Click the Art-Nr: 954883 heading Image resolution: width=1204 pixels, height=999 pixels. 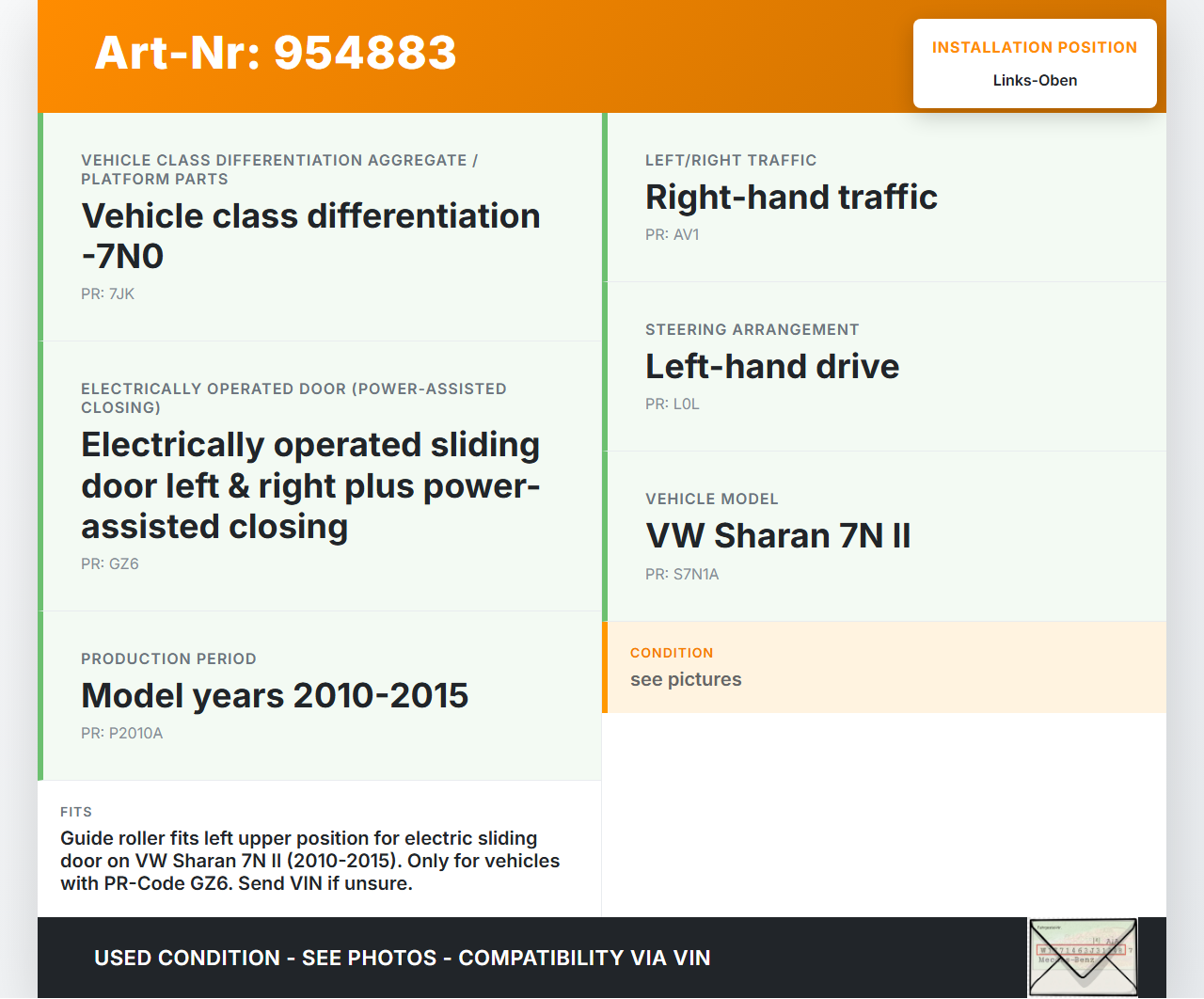(276, 53)
